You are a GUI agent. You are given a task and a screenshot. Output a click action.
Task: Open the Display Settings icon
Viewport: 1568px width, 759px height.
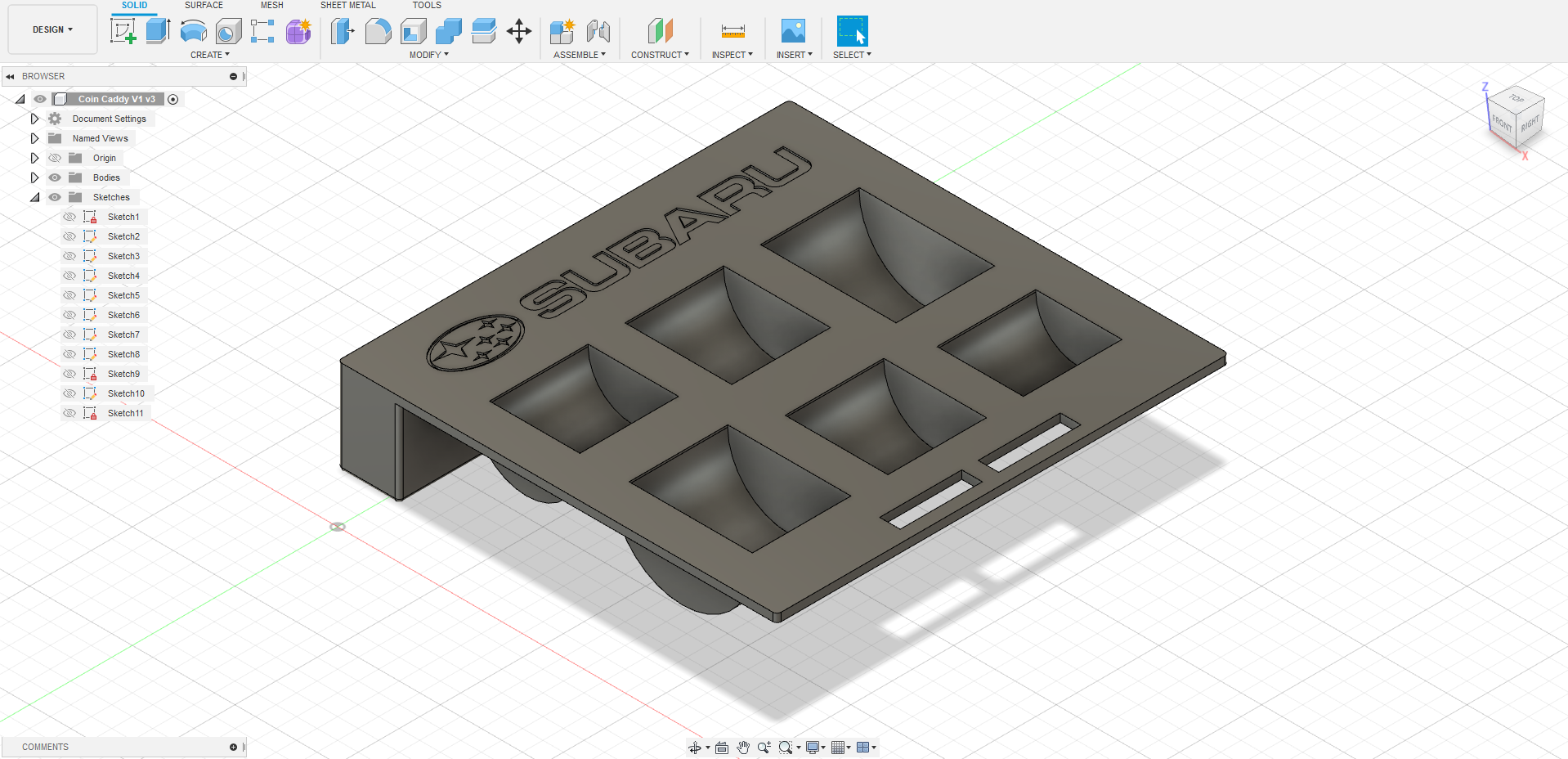[813, 748]
